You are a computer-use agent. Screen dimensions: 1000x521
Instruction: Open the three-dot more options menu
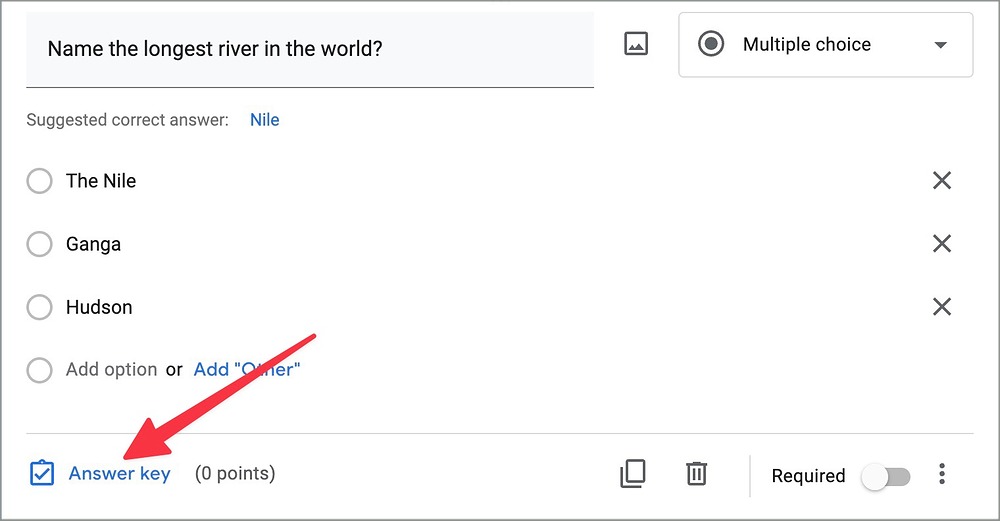tap(942, 474)
